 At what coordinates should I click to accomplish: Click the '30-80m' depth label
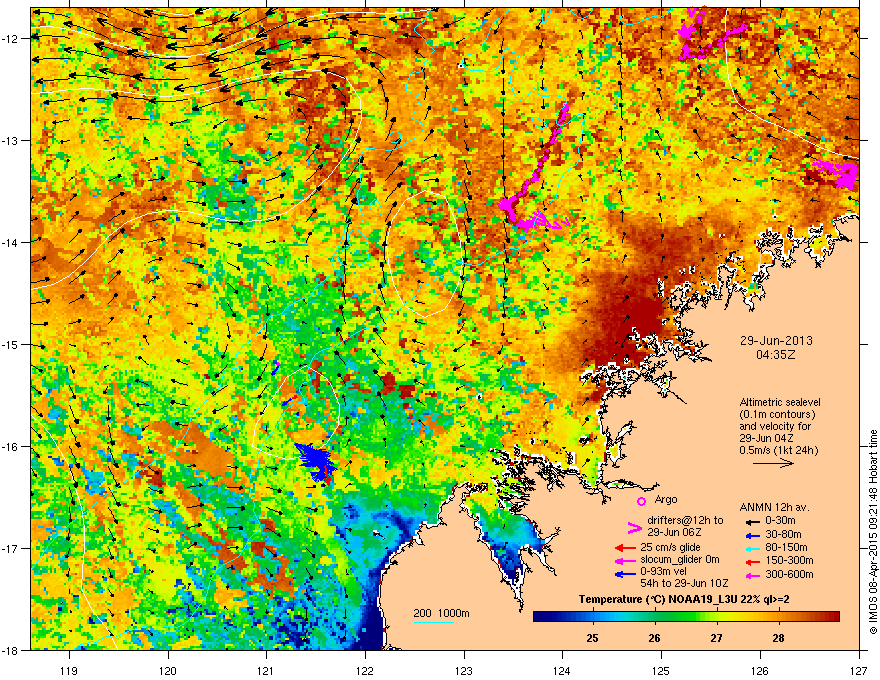[x=783, y=535]
